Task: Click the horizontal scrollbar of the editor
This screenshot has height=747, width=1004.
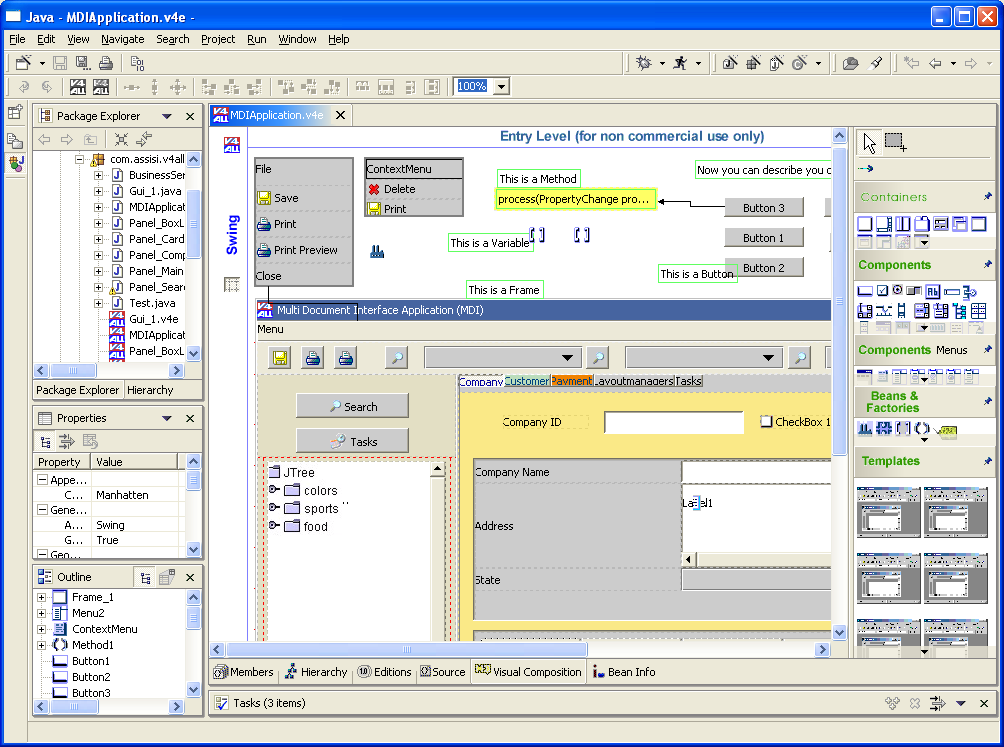Action: point(520,650)
